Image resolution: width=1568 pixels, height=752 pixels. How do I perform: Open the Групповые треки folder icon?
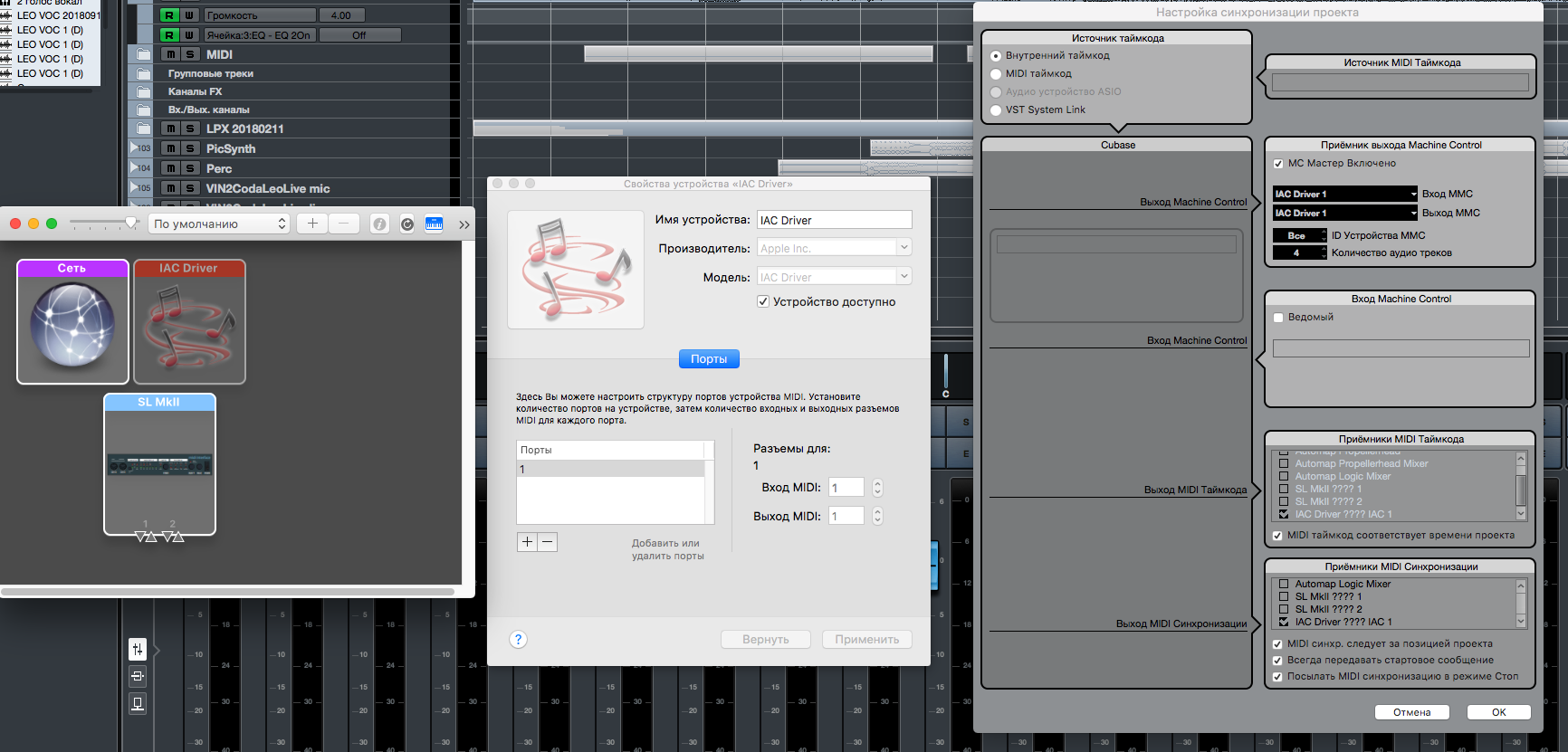(143, 73)
